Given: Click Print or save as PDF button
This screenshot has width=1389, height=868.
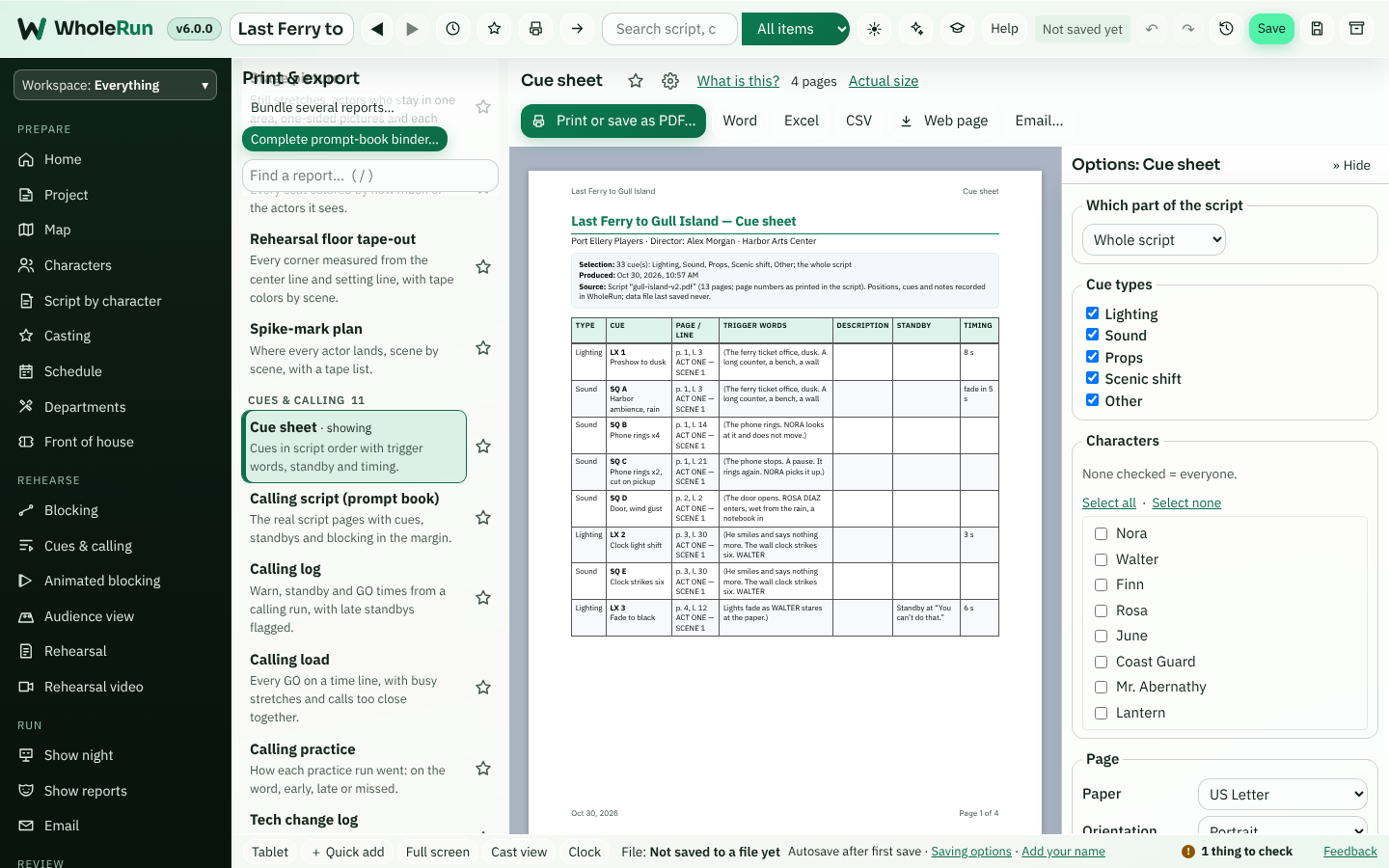Looking at the screenshot, I should (x=613, y=121).
